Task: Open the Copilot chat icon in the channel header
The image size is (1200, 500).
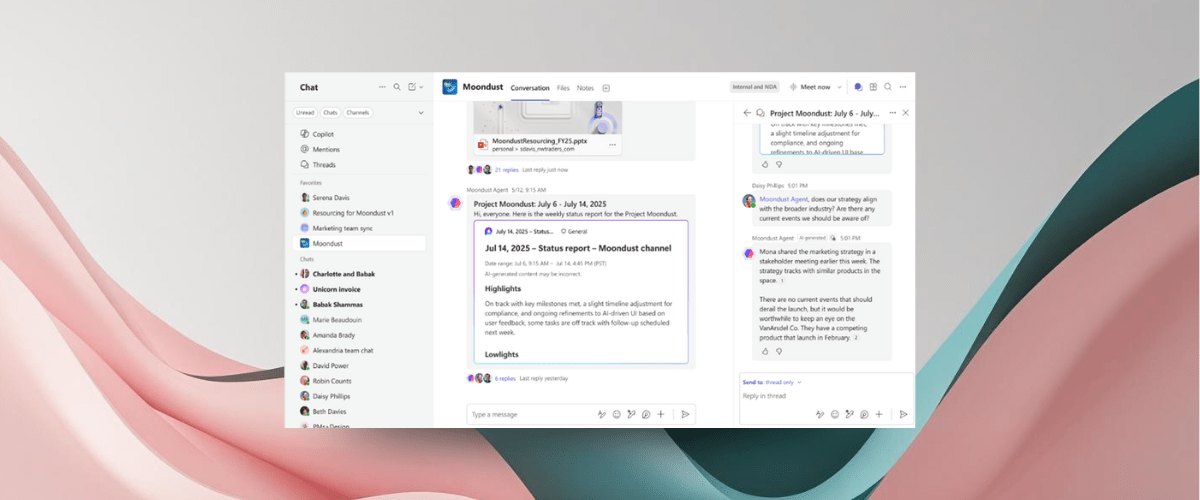Action: (859, 87)
